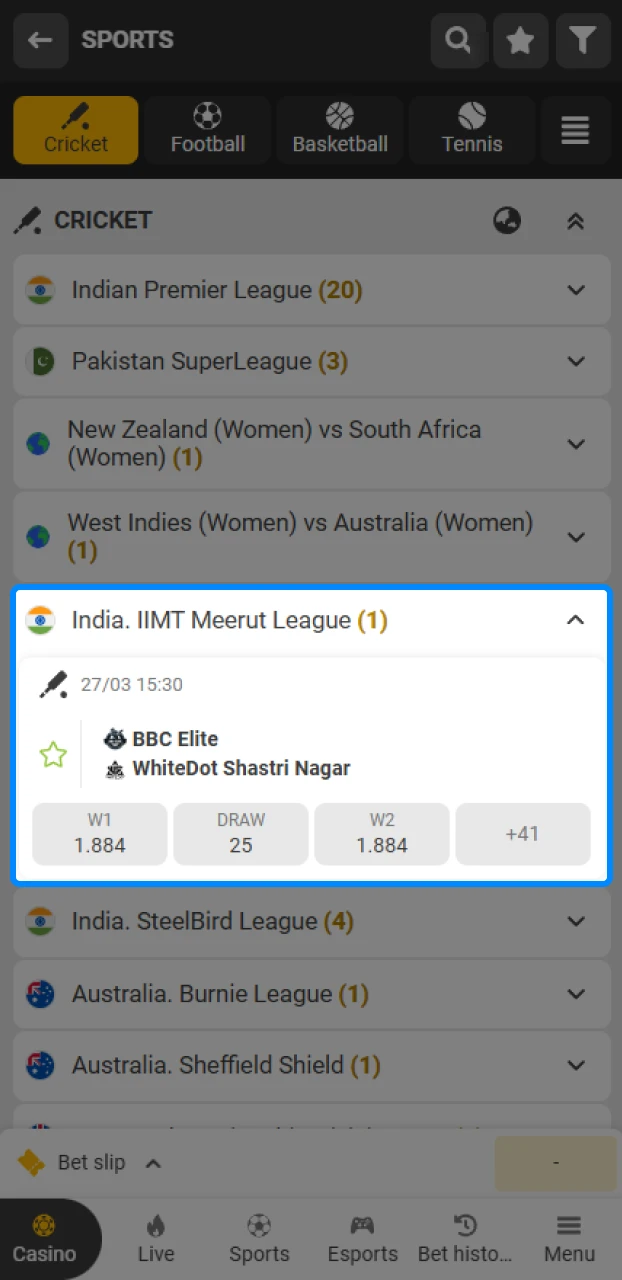Open favorites via the star icon in header
The height and width of the screenshot is (1280, 622).
[x=520, y=41]
